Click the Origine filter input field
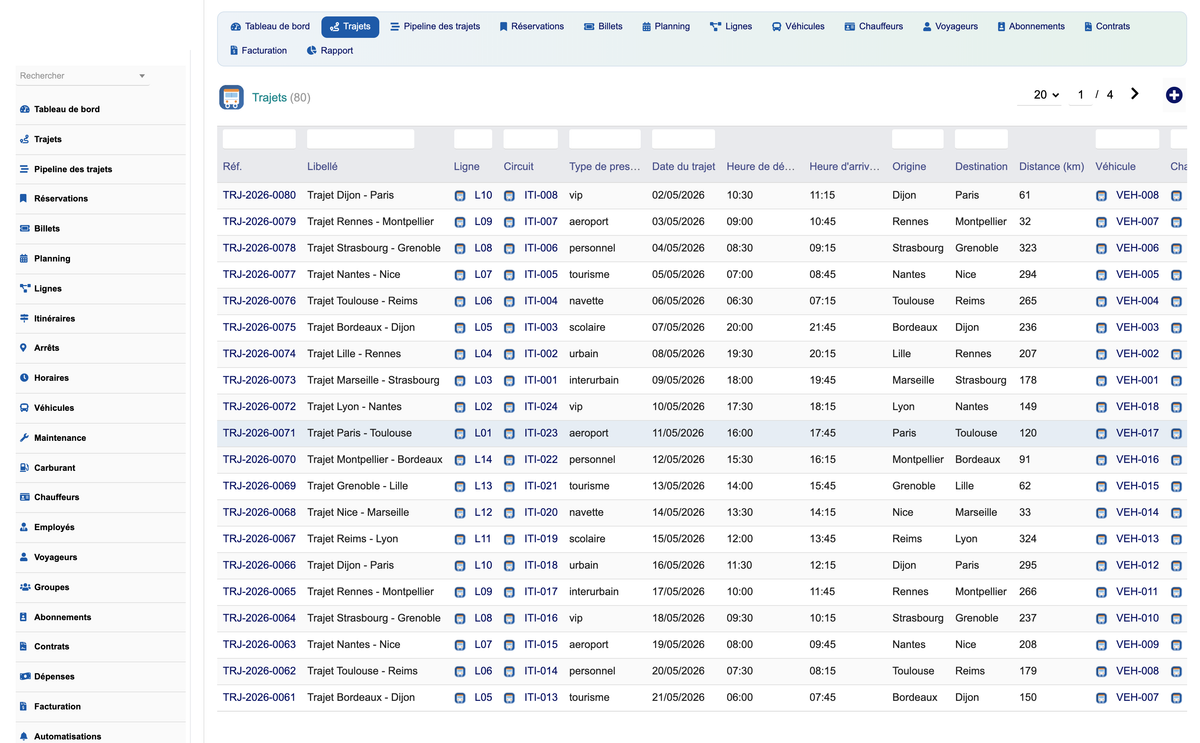The image size is (1200, 743). coord(917,139)
